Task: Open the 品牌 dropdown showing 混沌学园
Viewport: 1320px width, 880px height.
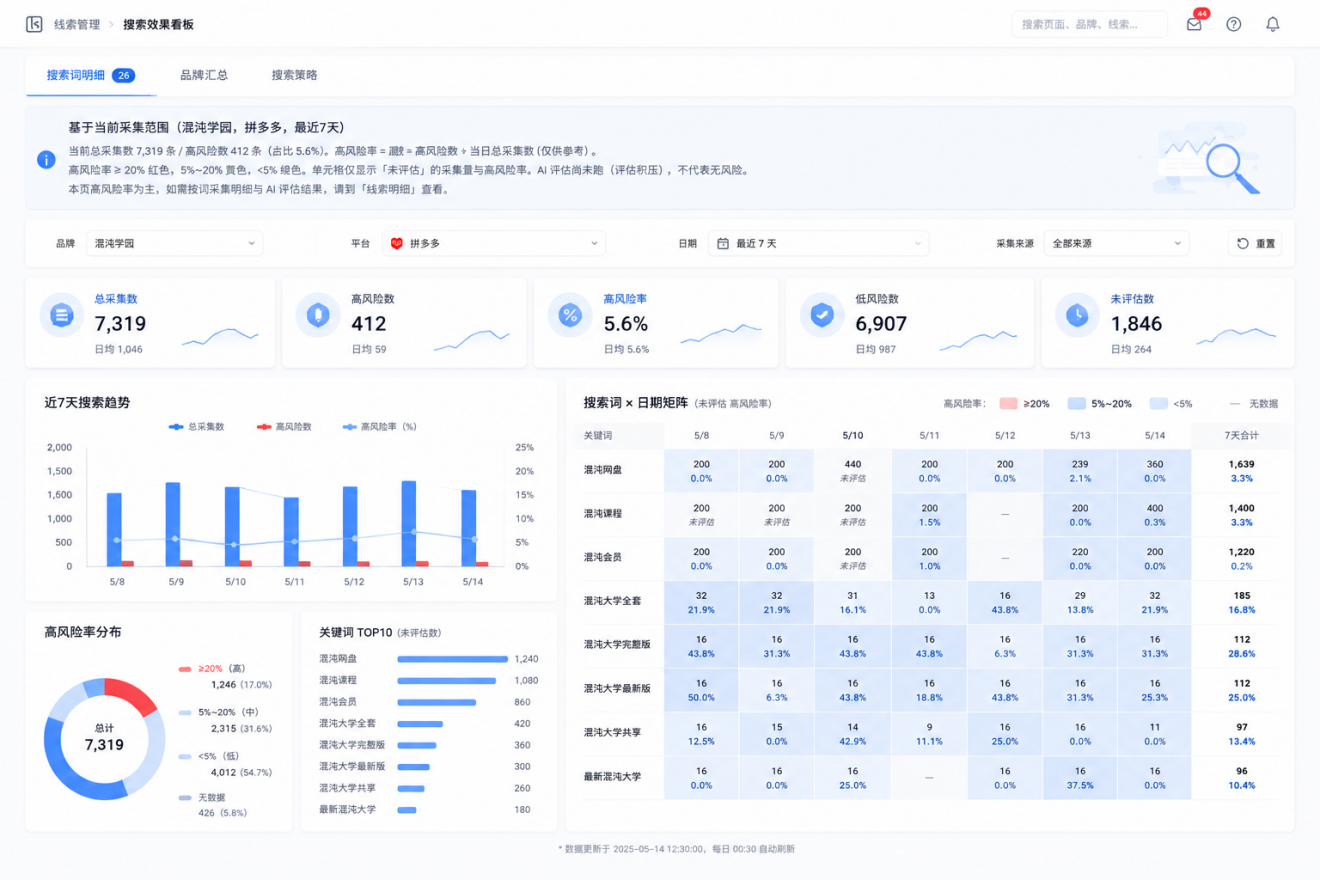Action: pyautogui.click(x=174, y=243)
